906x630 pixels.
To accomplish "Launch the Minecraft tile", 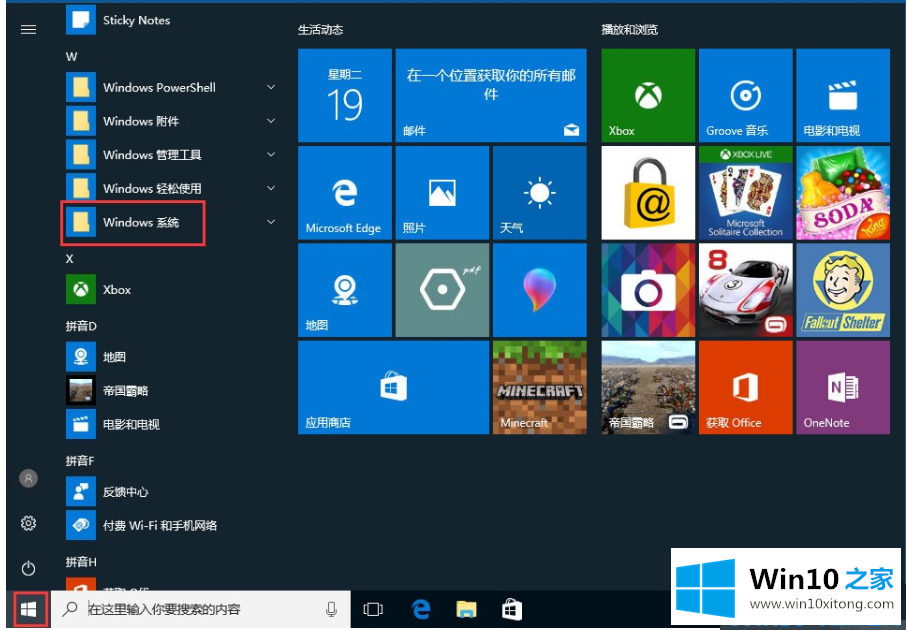I will tap(540, 387).
